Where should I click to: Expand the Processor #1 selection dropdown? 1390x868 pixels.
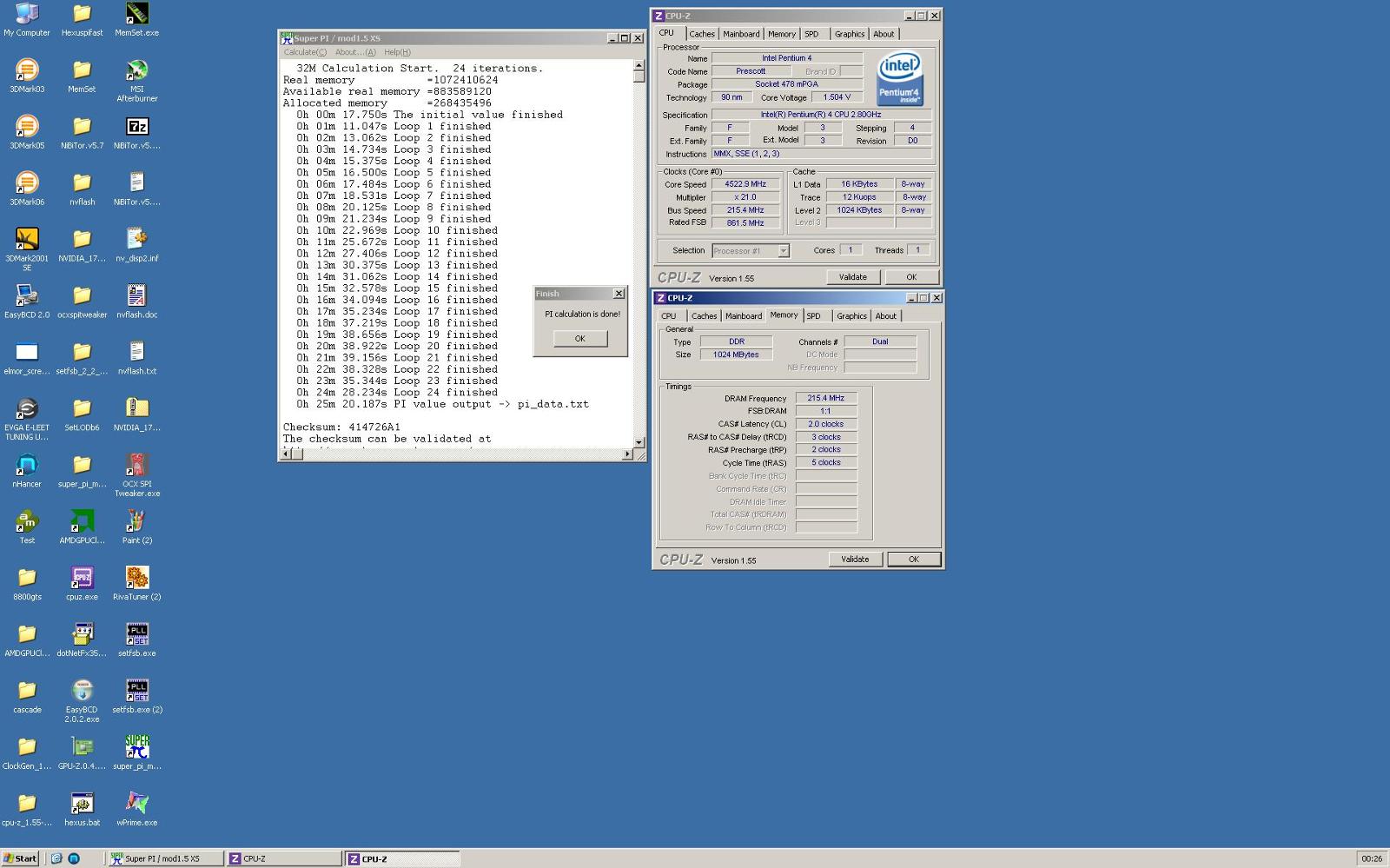tap(783, 251)
